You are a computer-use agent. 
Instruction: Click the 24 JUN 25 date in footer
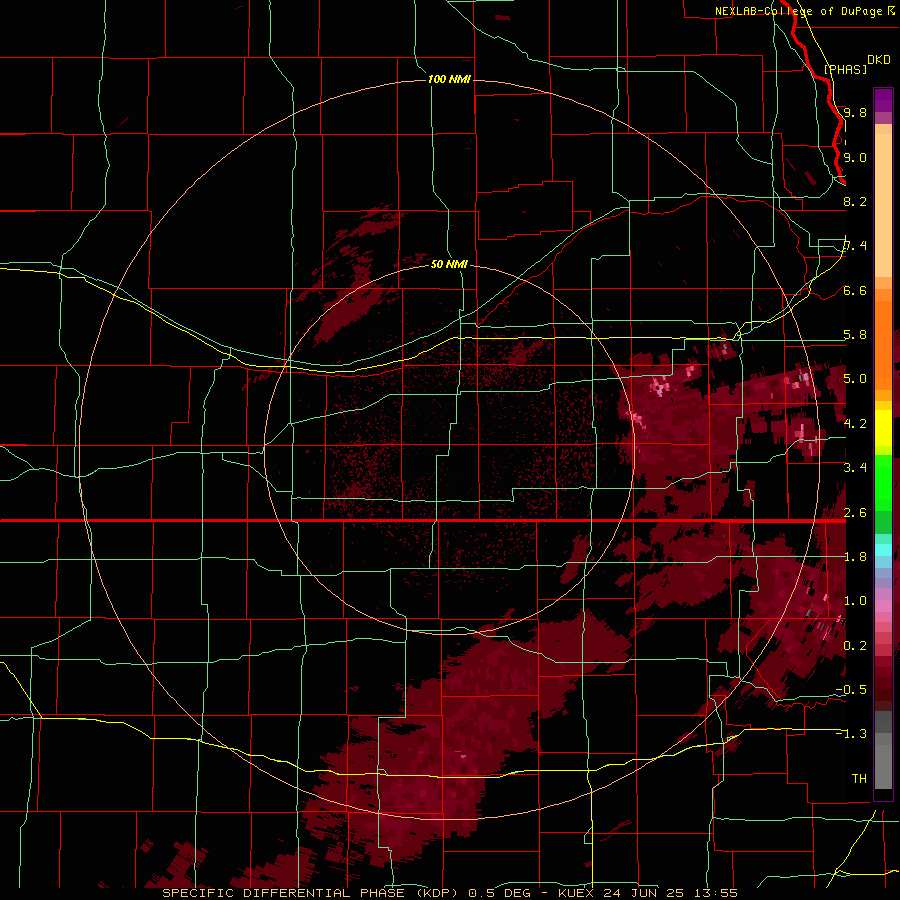643,893
